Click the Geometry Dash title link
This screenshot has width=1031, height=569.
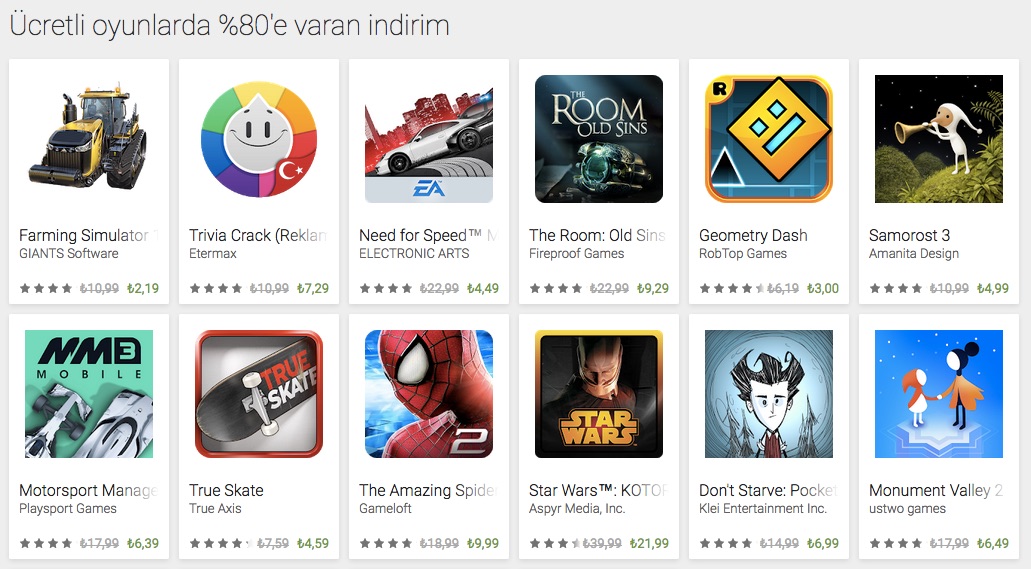[x=753, y=235]
